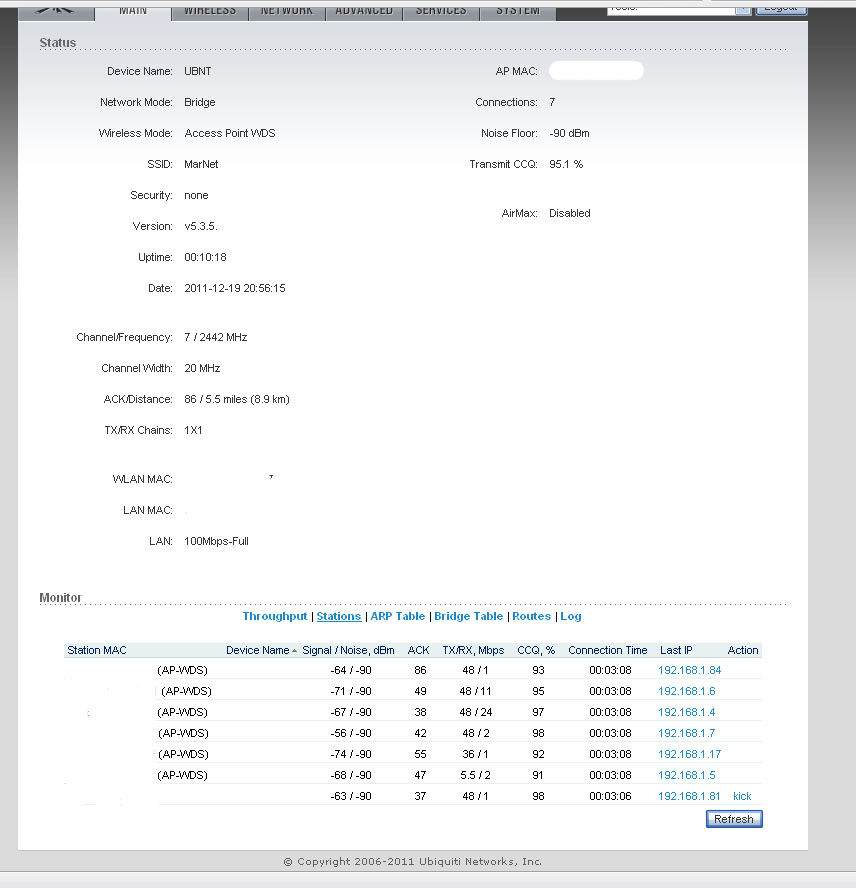Screen dimensions: 856x888
Task: Expand the Tools dropdown
Action: [679, 9]
